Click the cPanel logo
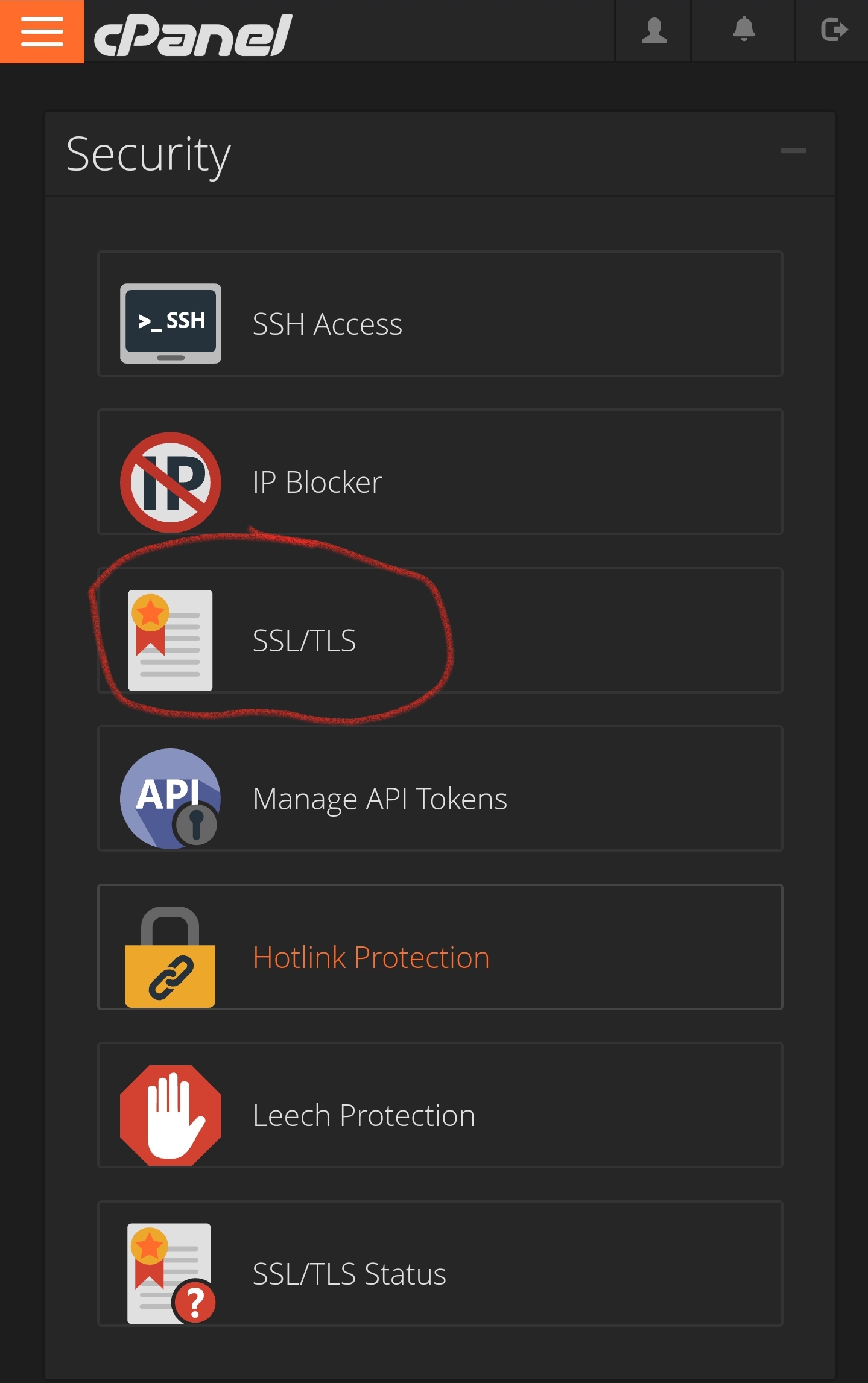The height and width of the screenshot is (1383, 868). pos(193,35)
